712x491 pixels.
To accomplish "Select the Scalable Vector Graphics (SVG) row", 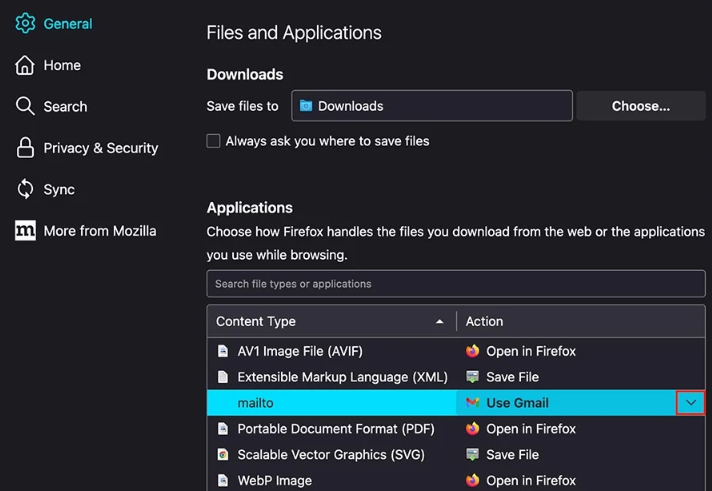I will coord(330,455).
